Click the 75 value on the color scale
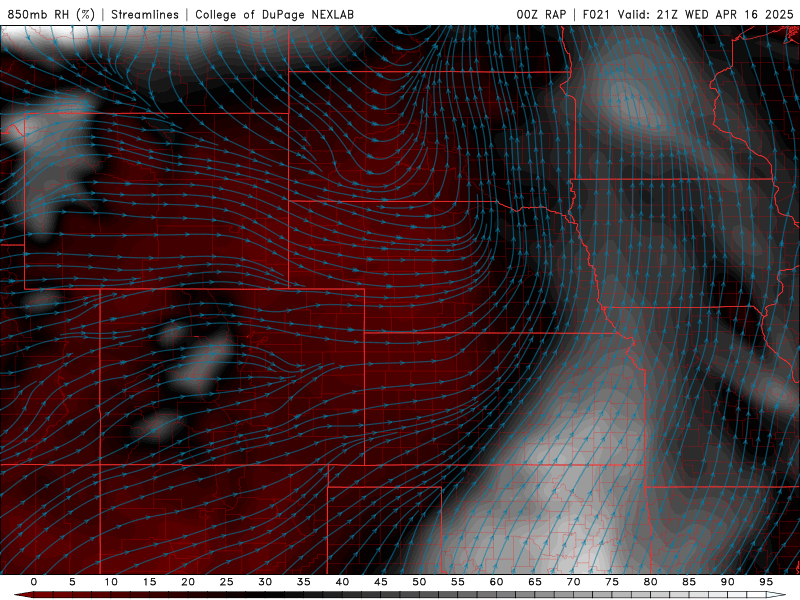Image resolution: width=800 pixels, height=600 pixels. tap(612, 582)
